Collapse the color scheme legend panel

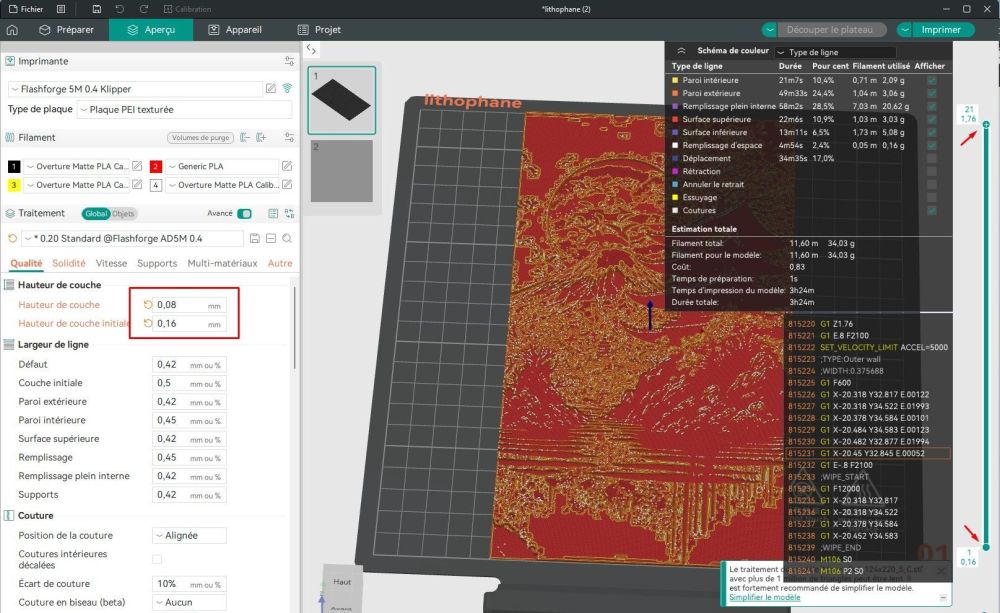[681, 51]
